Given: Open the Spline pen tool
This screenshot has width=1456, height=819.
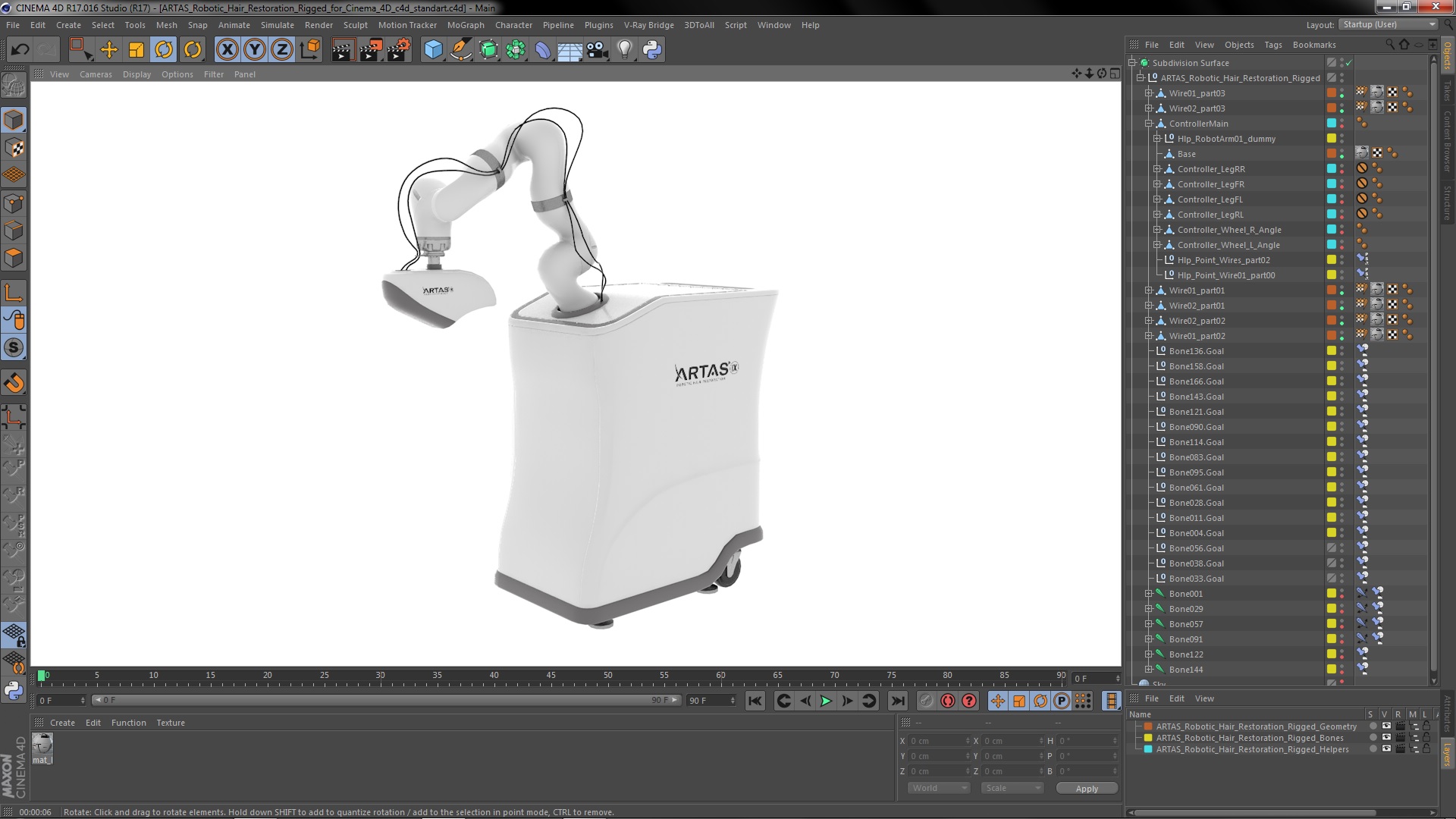Looking at the screenshot, I should pos(460,50).
